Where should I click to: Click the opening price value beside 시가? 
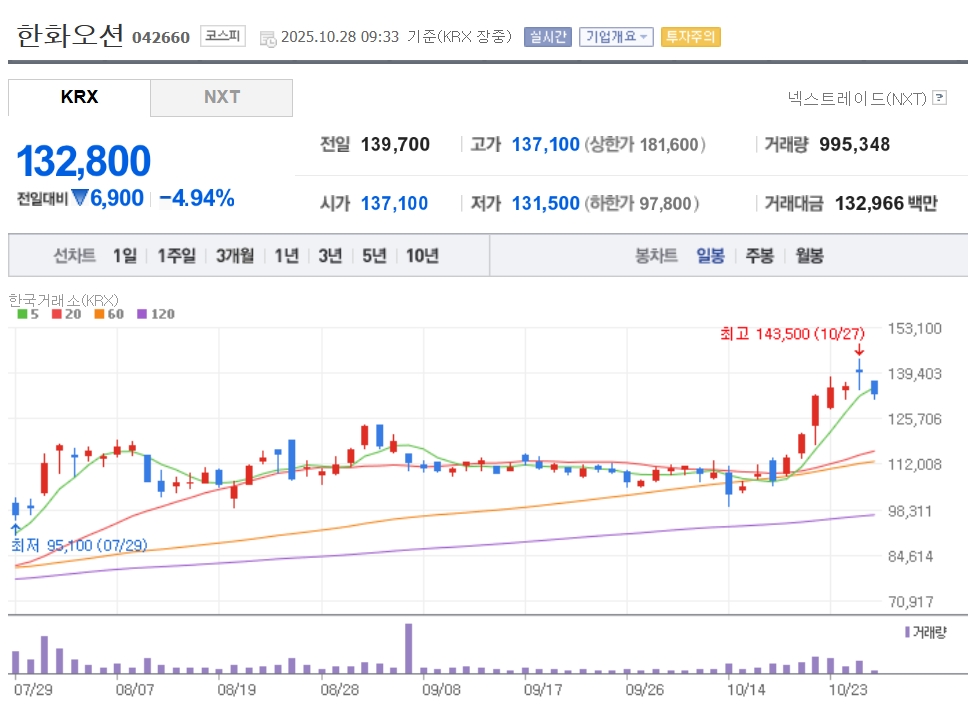pyautogui.click(x=394, y=203)
